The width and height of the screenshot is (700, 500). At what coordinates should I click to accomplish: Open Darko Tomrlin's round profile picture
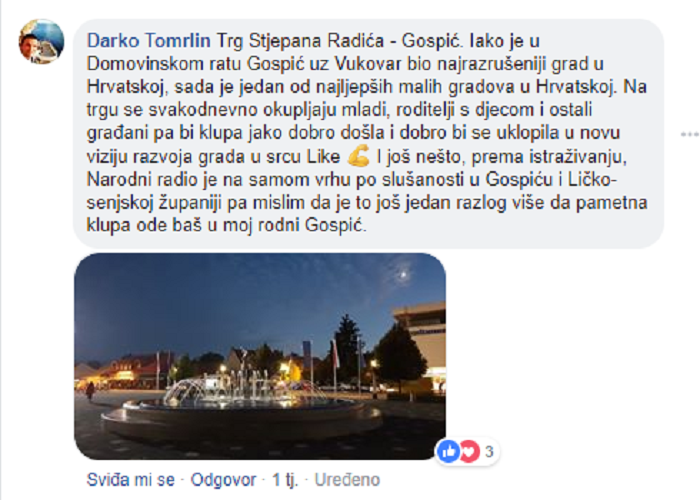coord(41,42)
